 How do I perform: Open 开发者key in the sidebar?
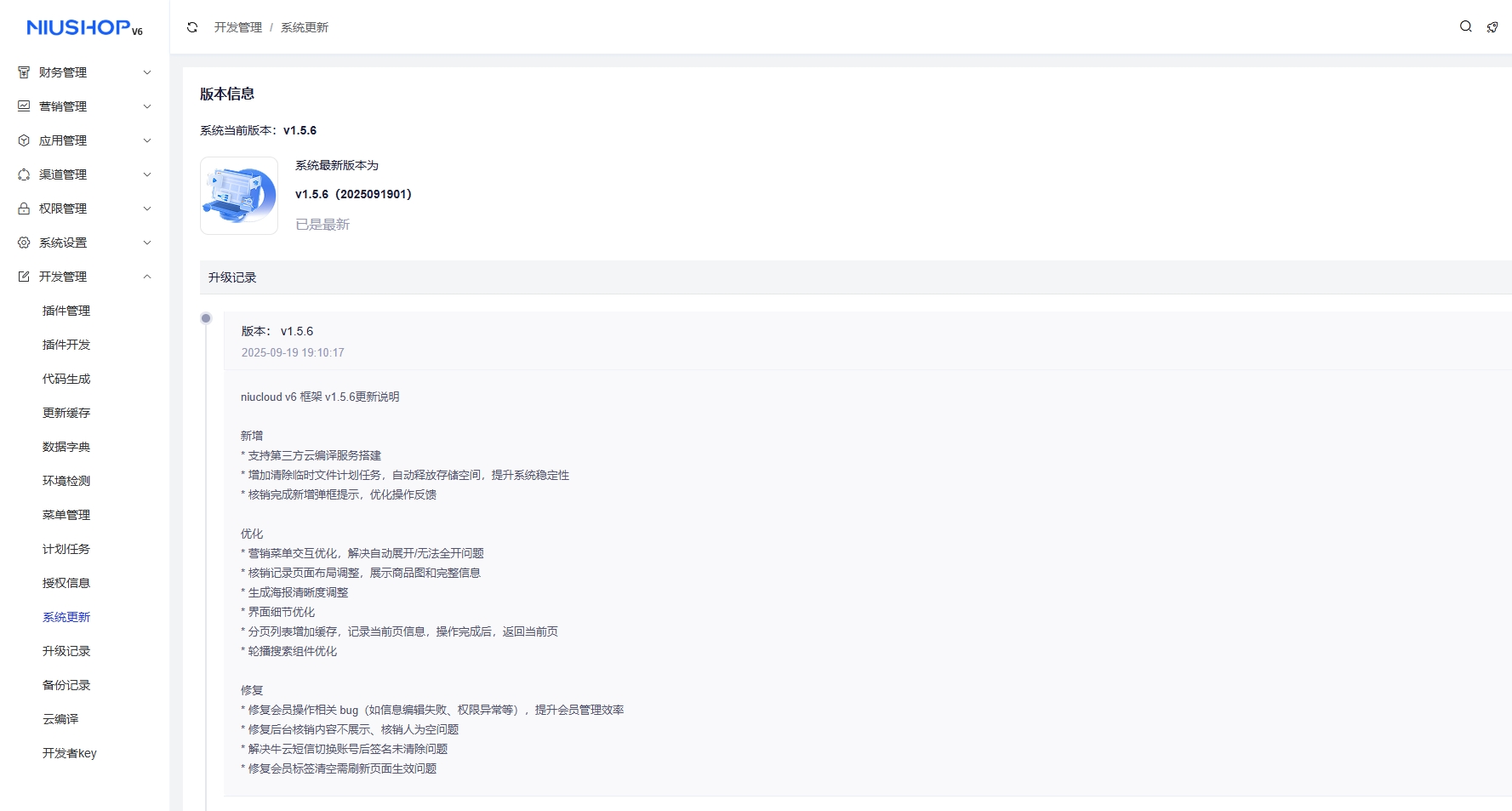point(70,753)
